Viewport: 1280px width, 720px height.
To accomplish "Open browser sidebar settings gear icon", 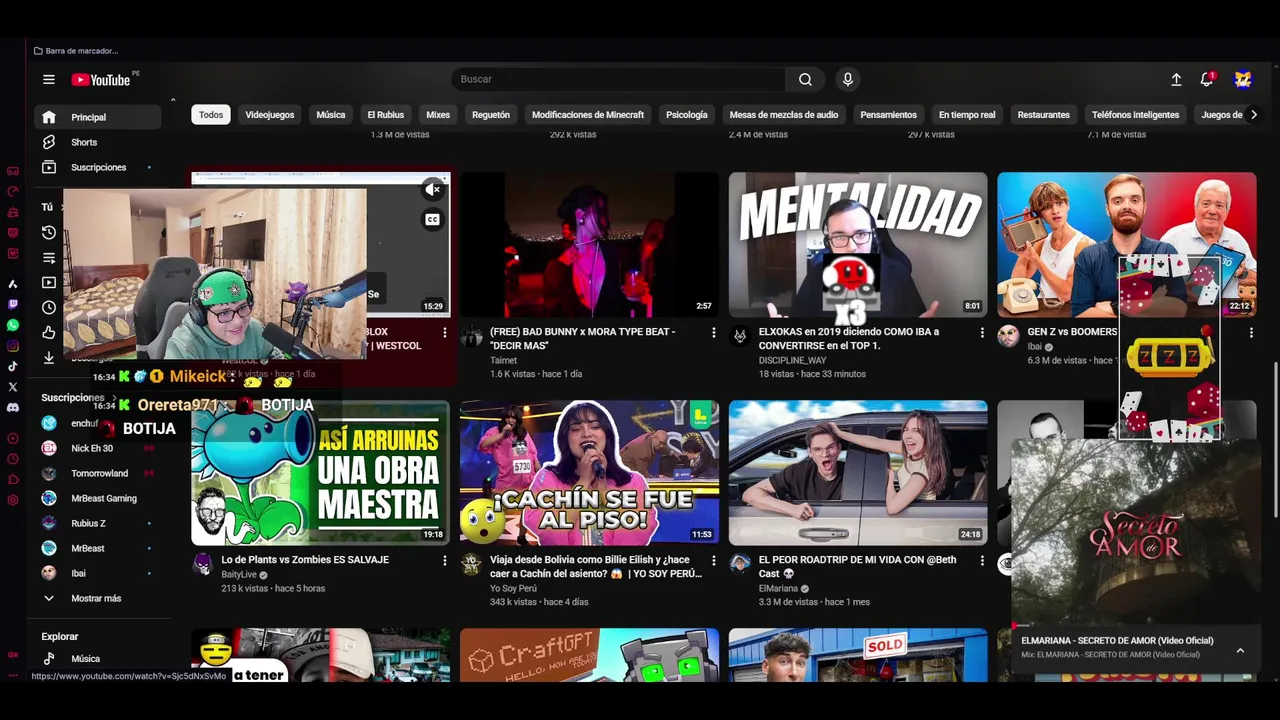I will click(x=12, y=499).
